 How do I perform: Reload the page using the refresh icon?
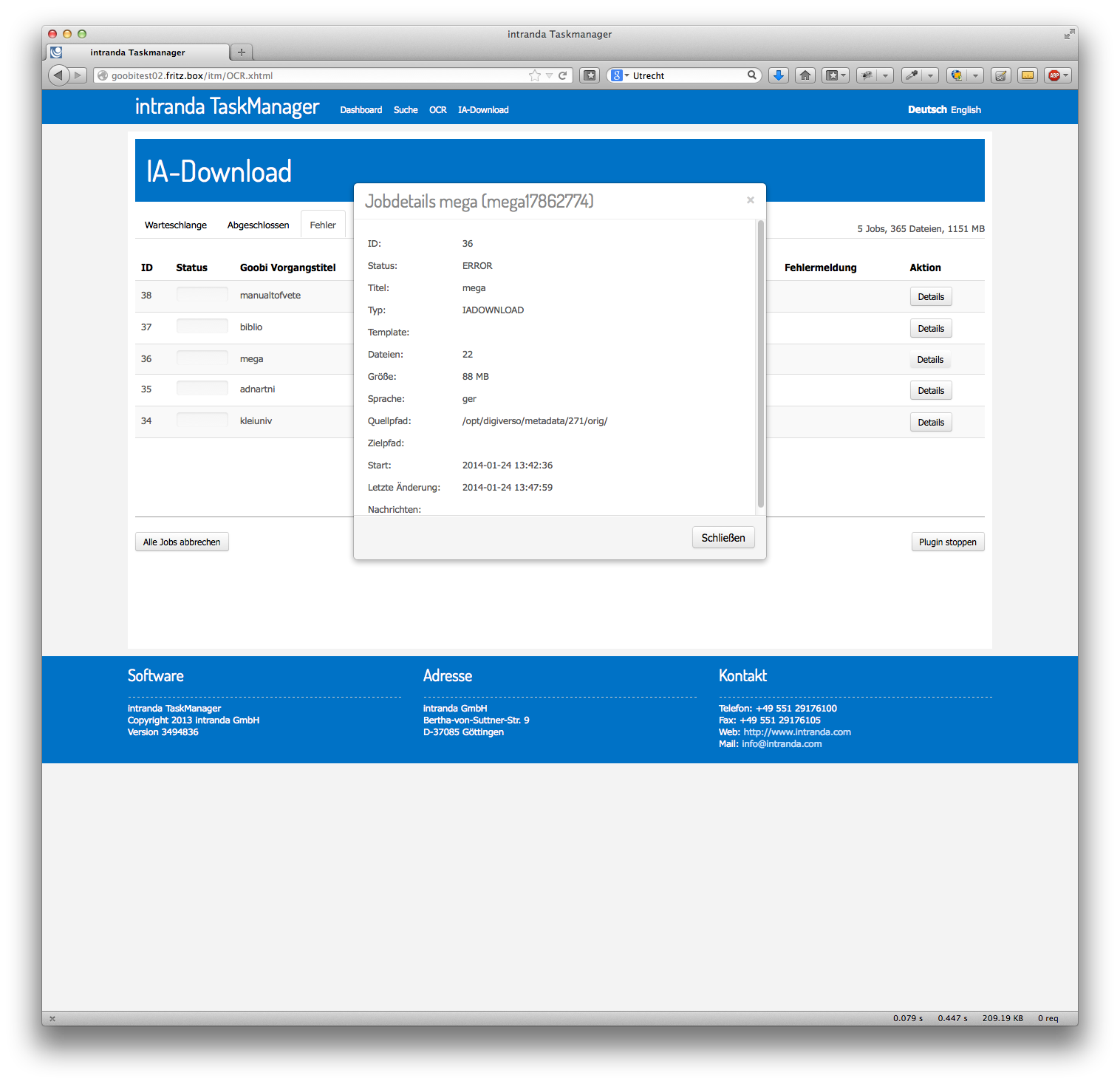562,75
